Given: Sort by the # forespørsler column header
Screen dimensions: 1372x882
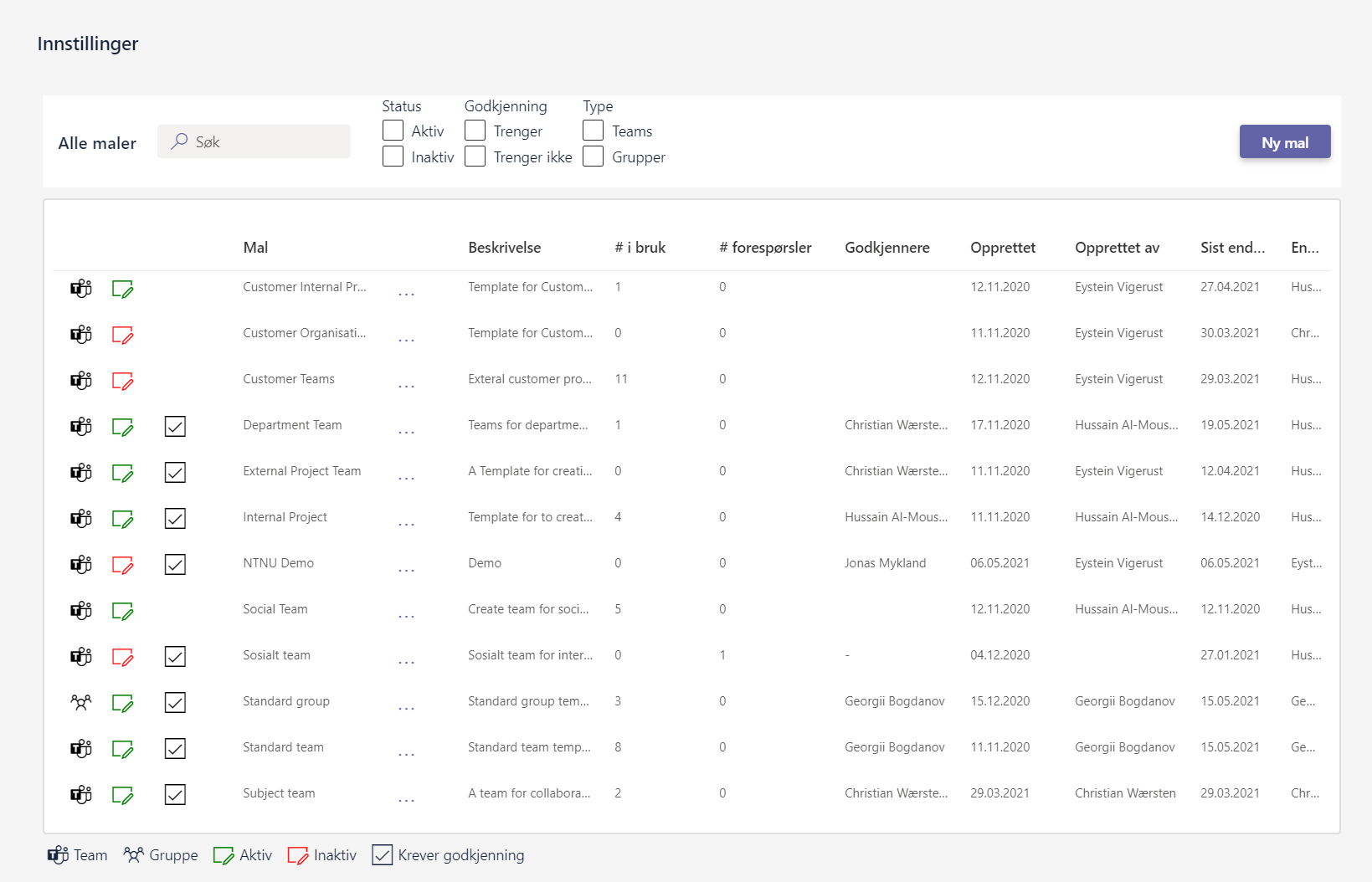Looking at the screenshot, I should tap(765, 248).
